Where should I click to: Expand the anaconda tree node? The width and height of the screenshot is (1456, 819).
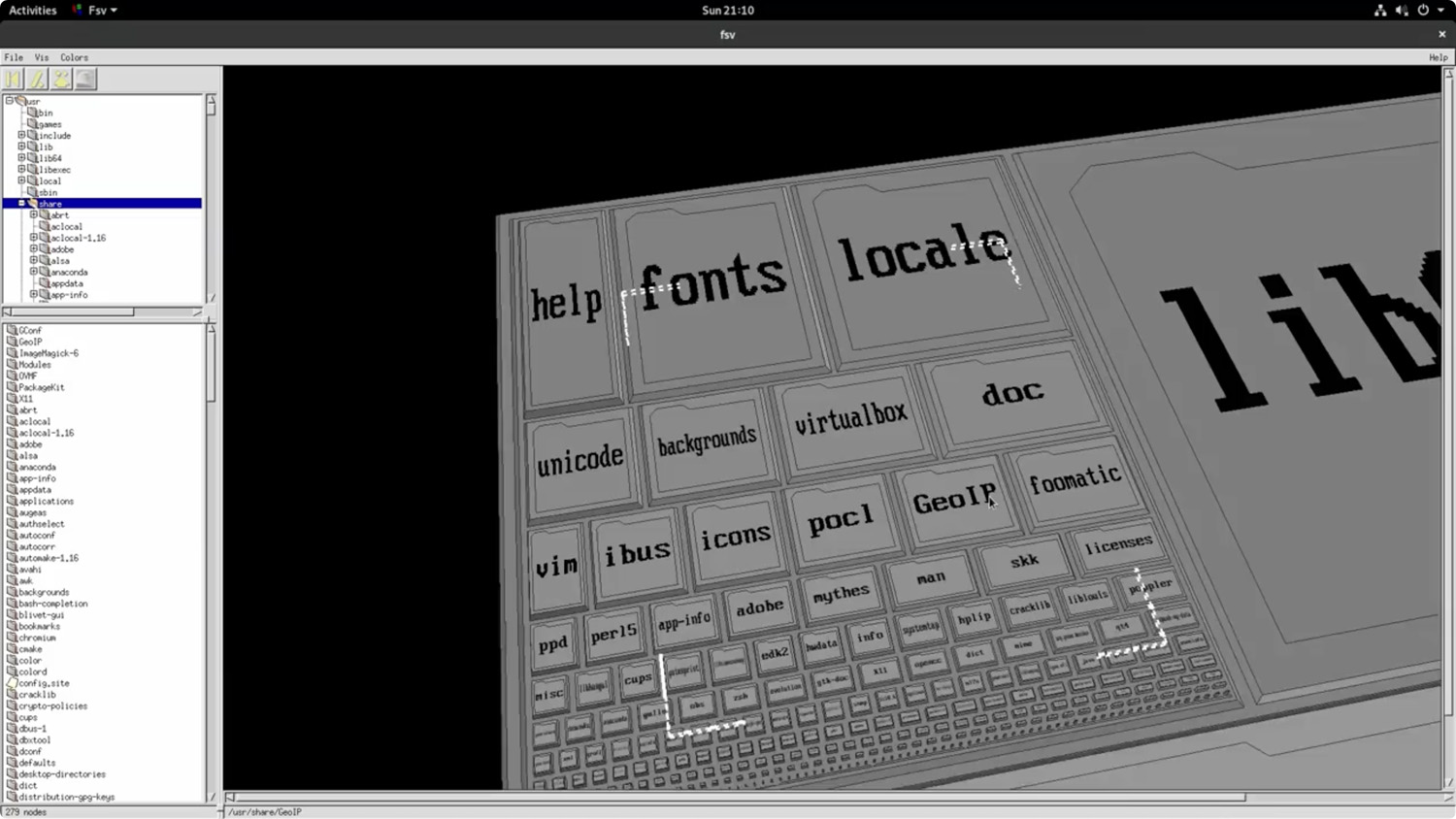[33, 272]
